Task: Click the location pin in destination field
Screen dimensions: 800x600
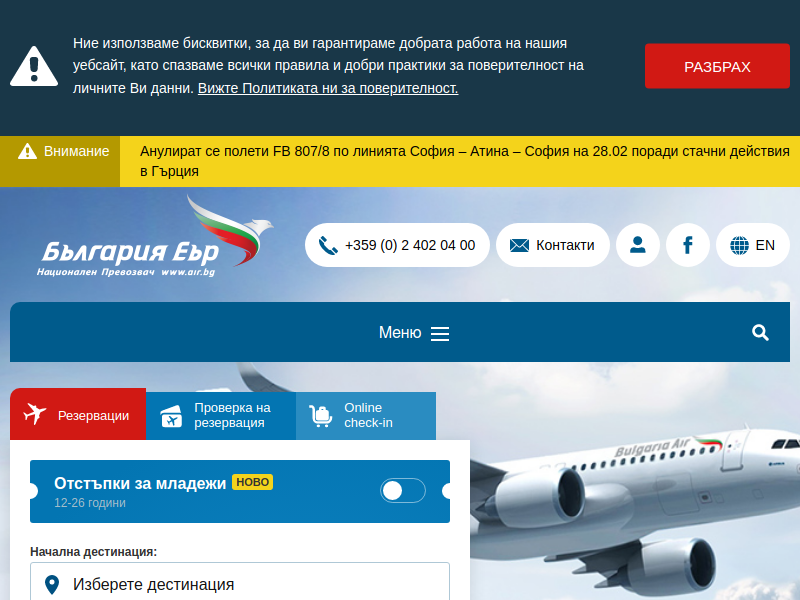Action: [x=52, y=585]
